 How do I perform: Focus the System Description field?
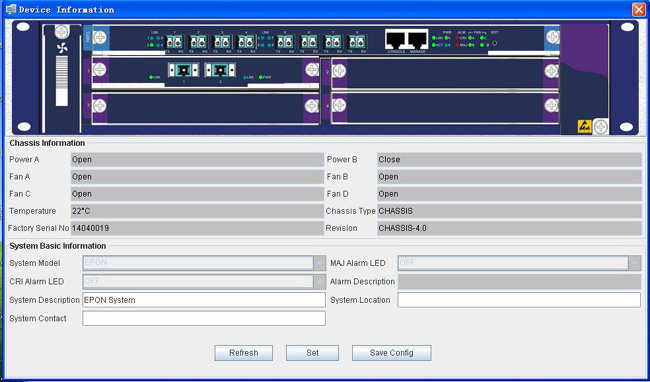click(204, 300)
